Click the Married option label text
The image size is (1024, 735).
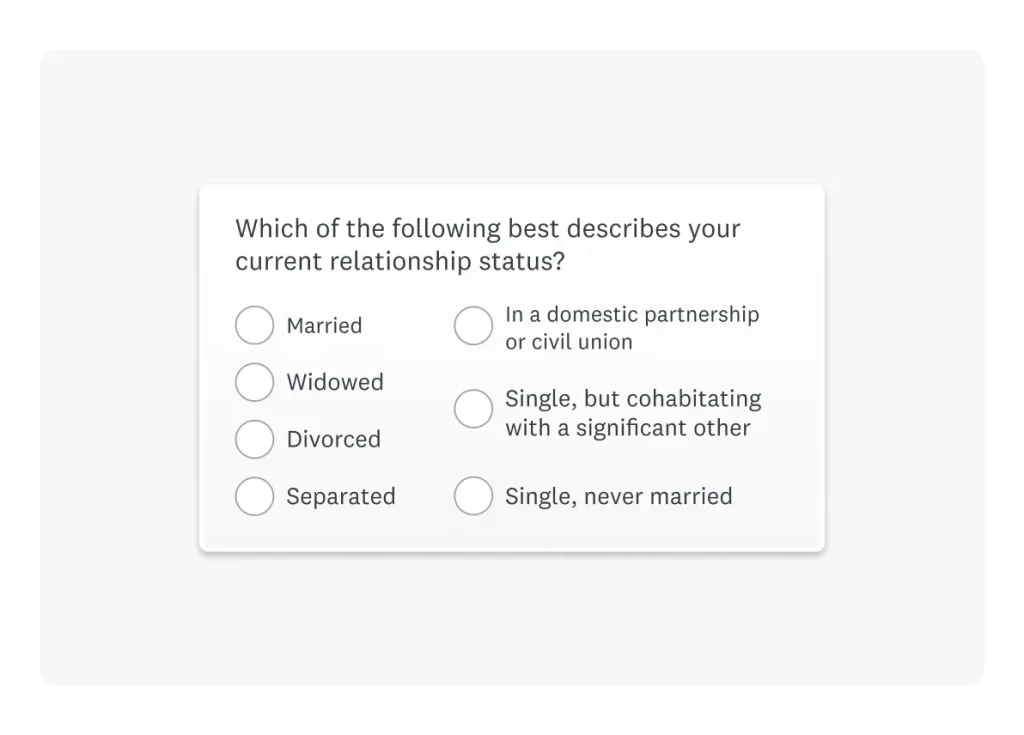point(324,325)
